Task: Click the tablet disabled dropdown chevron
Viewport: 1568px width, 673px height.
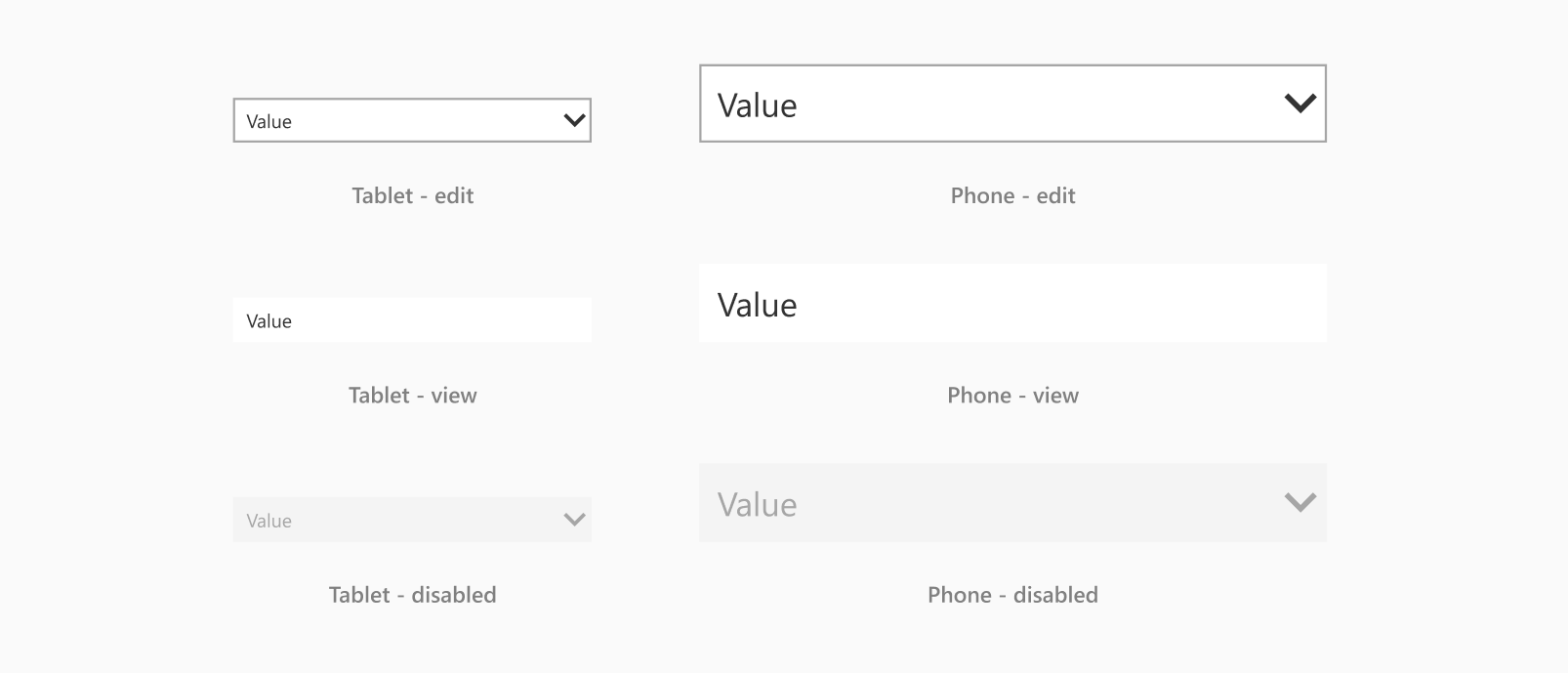Action: [574, 520]
